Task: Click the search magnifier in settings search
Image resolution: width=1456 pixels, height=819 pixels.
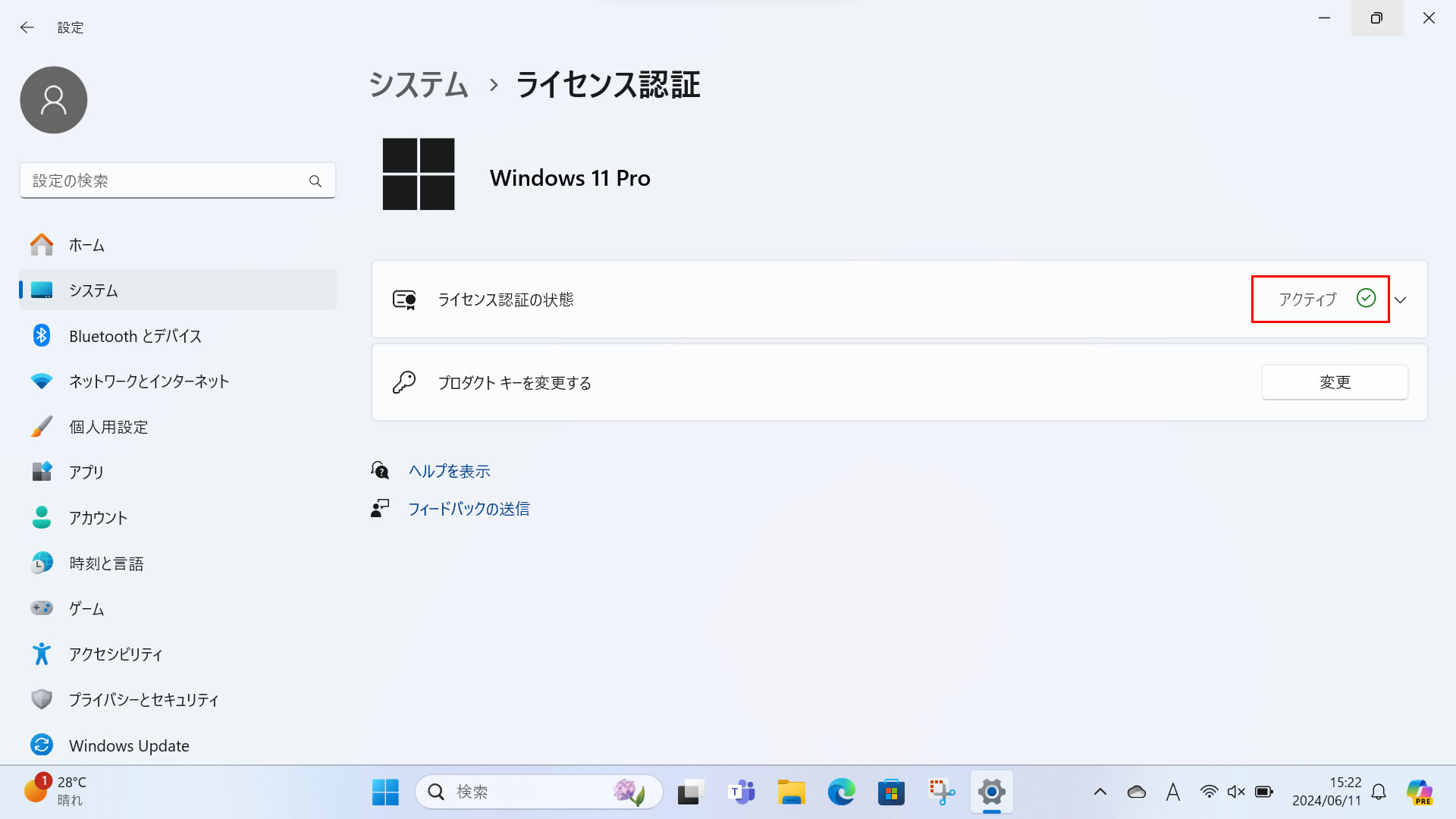Action: (315, 181)
